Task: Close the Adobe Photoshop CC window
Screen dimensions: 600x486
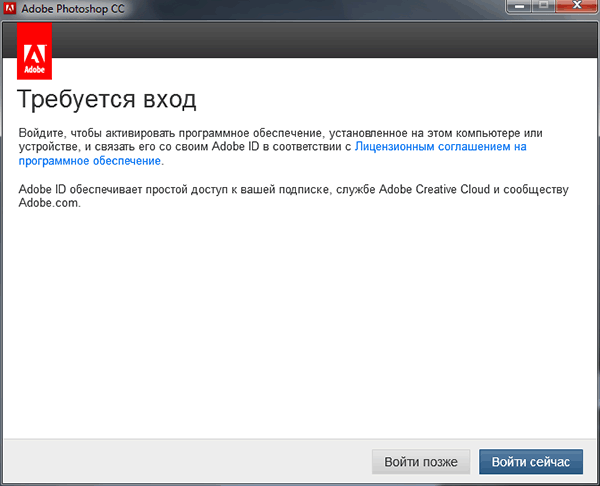Action: pyautogui.click(x=577, y=6)
